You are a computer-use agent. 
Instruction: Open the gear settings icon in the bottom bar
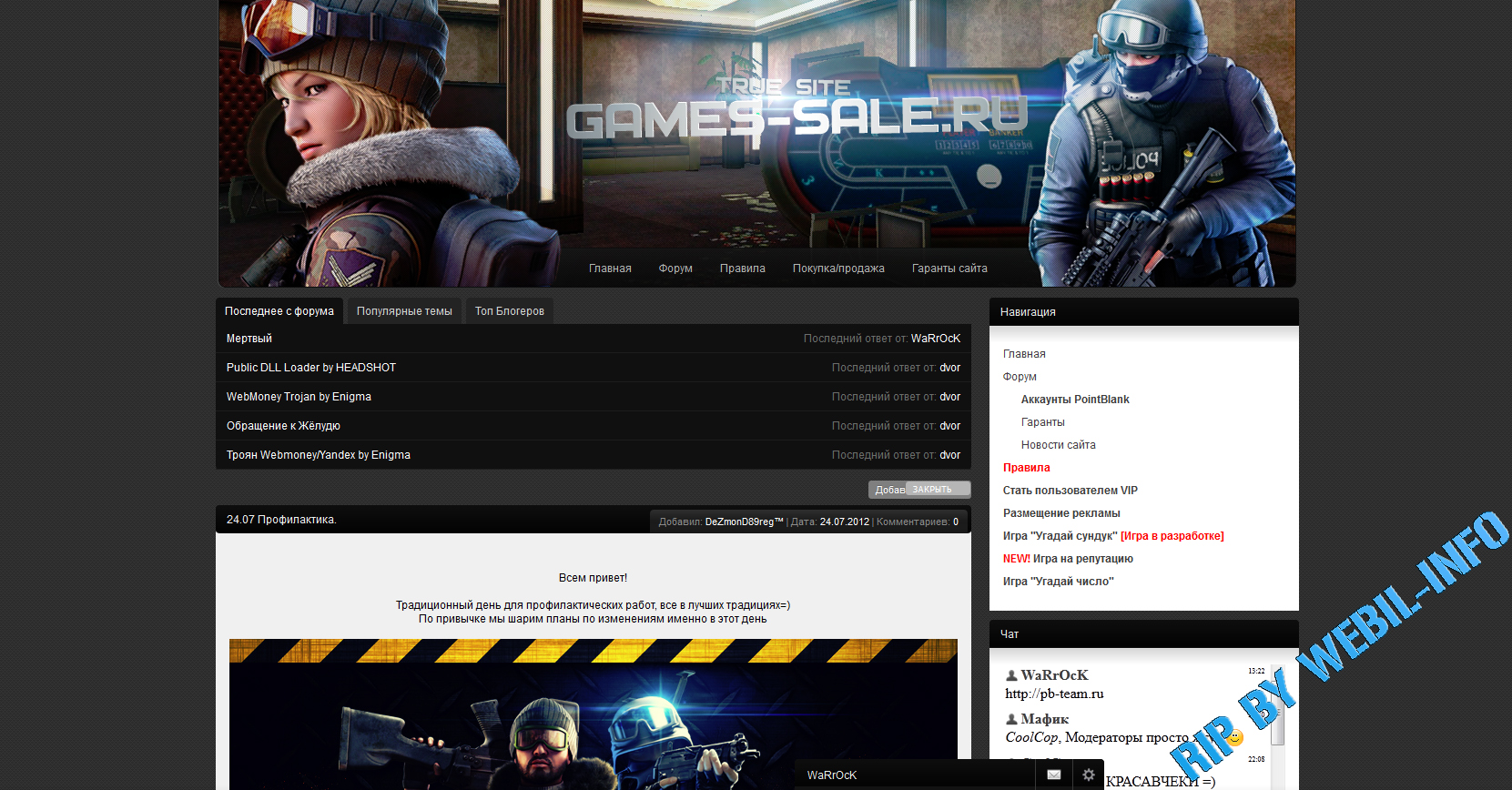[x=1088, y=775]
